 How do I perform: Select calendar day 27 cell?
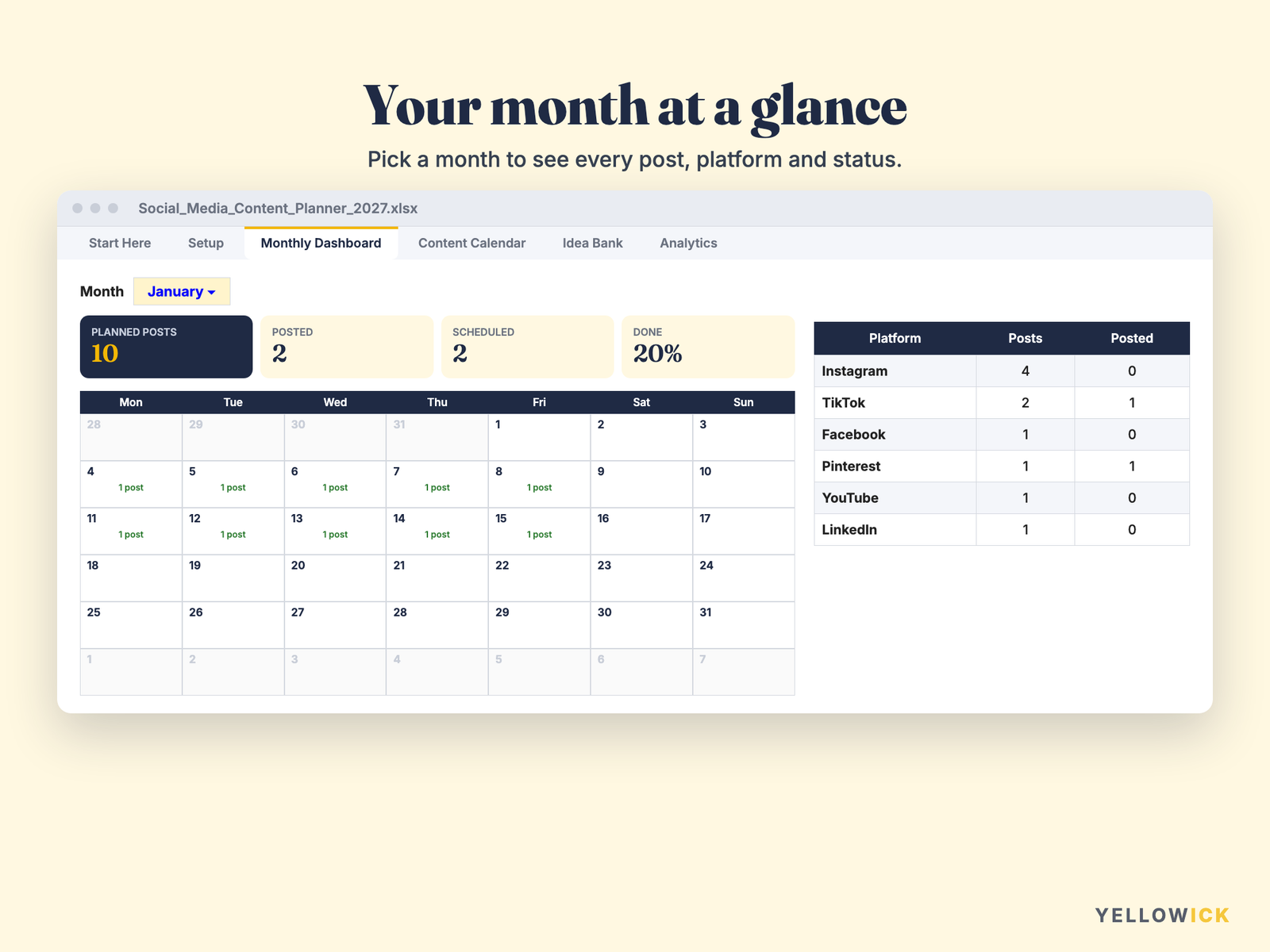pyautogui.click(x=335, y=624)
